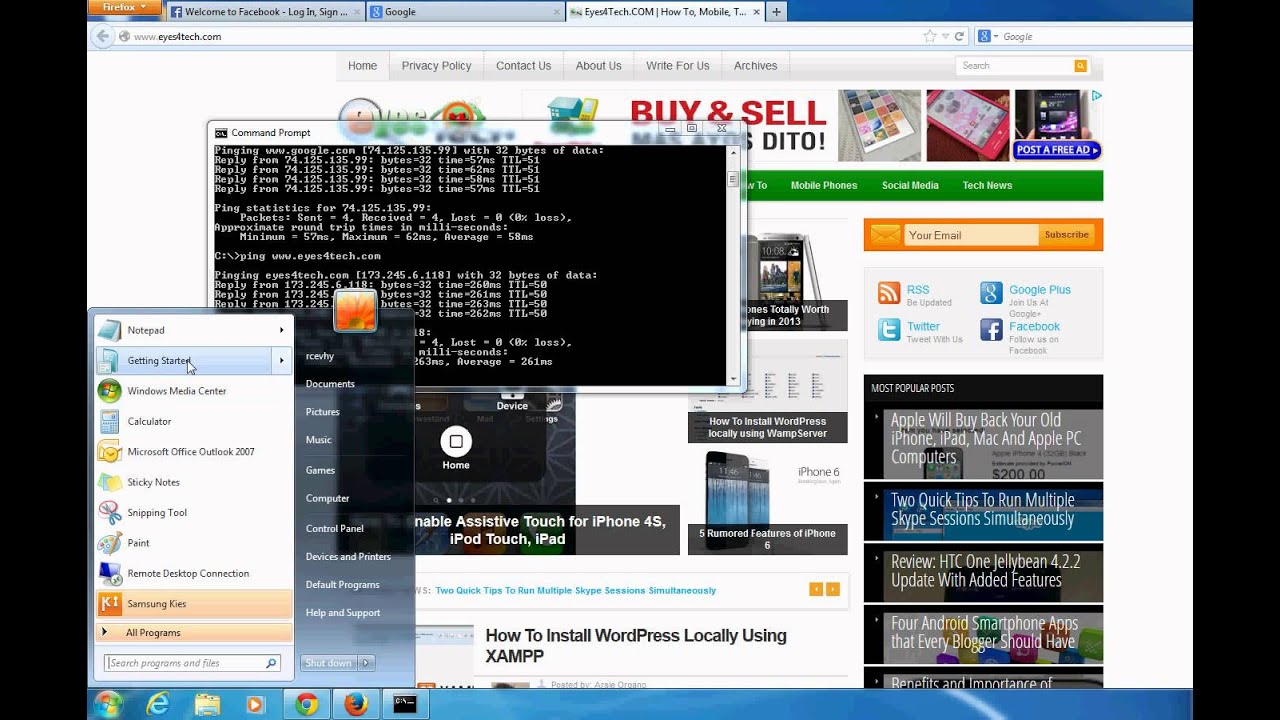Viewport: 1280px width, 720px height.
Task: Click the Twitter bird icon
Action: coord(889,330)
